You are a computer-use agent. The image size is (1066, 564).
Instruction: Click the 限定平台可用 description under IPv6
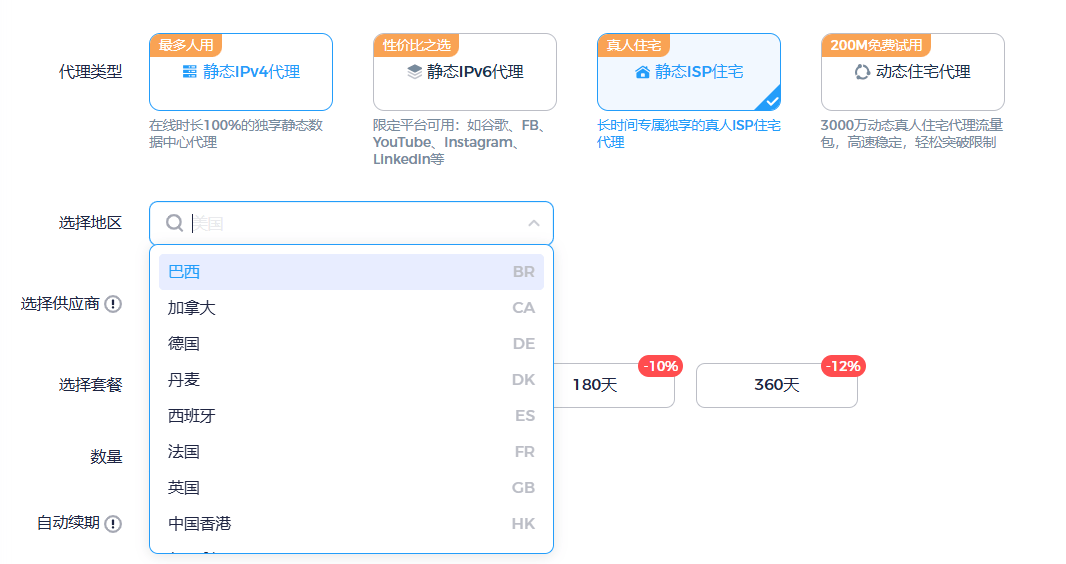click(460, 142)
